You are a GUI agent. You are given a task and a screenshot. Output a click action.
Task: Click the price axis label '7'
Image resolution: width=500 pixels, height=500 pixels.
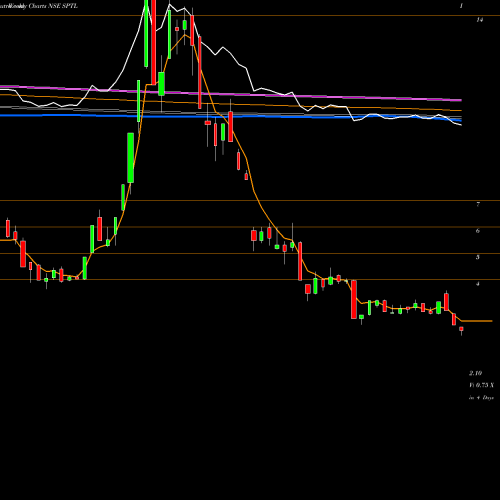[478, 204]
